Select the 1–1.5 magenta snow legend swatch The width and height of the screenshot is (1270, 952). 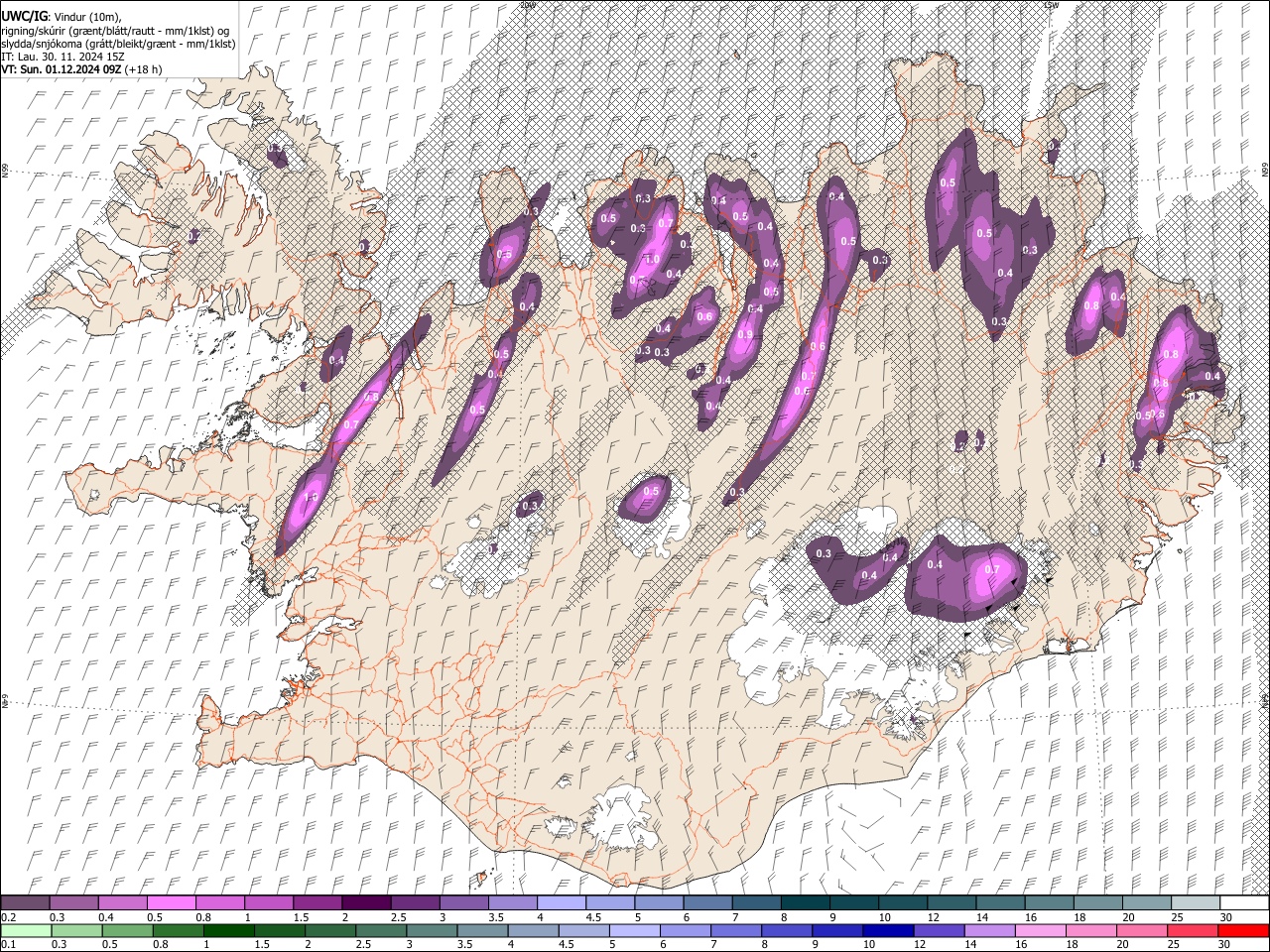(x=269, y=903)
